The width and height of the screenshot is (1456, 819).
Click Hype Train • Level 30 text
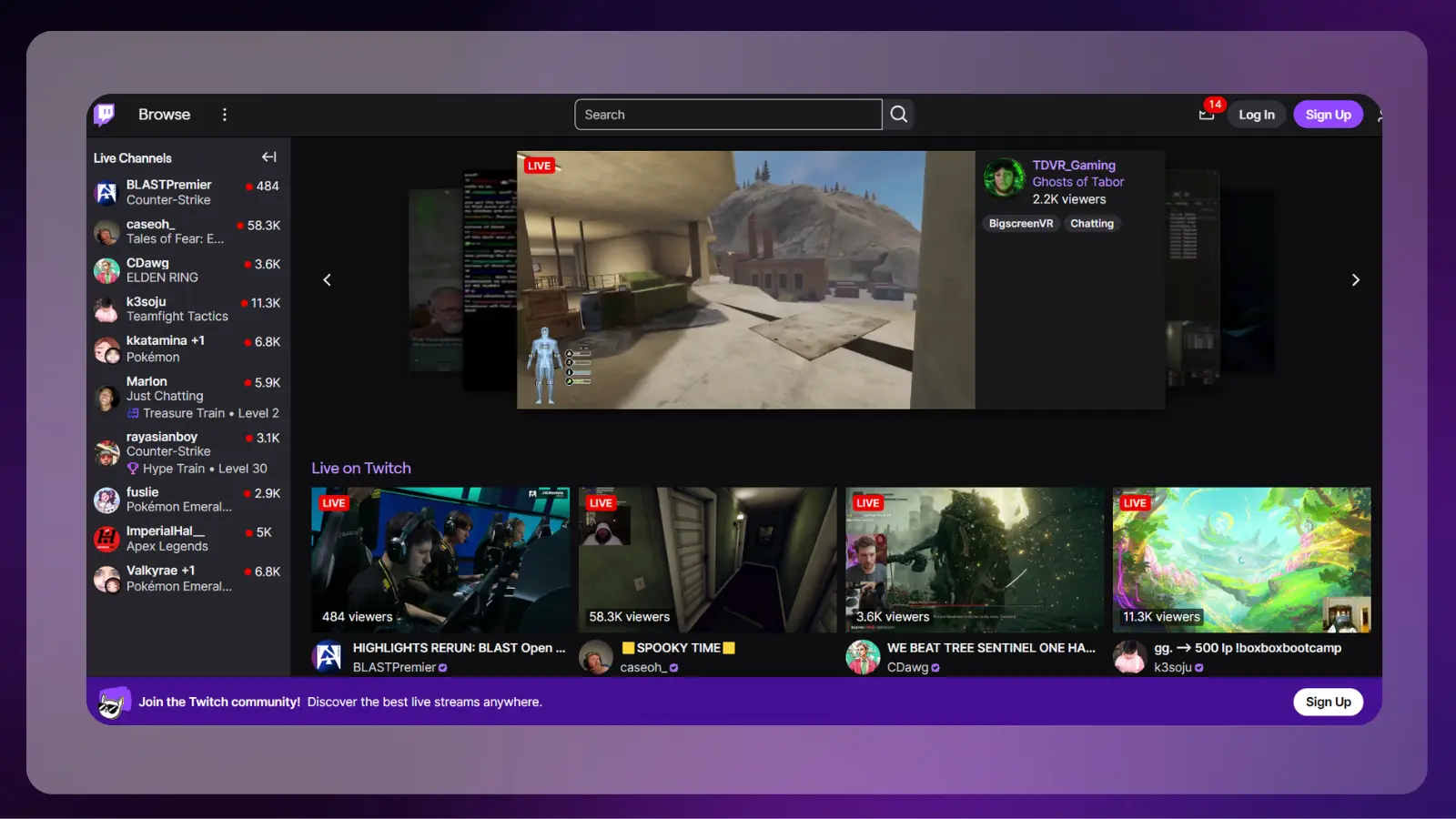(x=205, y=469)
